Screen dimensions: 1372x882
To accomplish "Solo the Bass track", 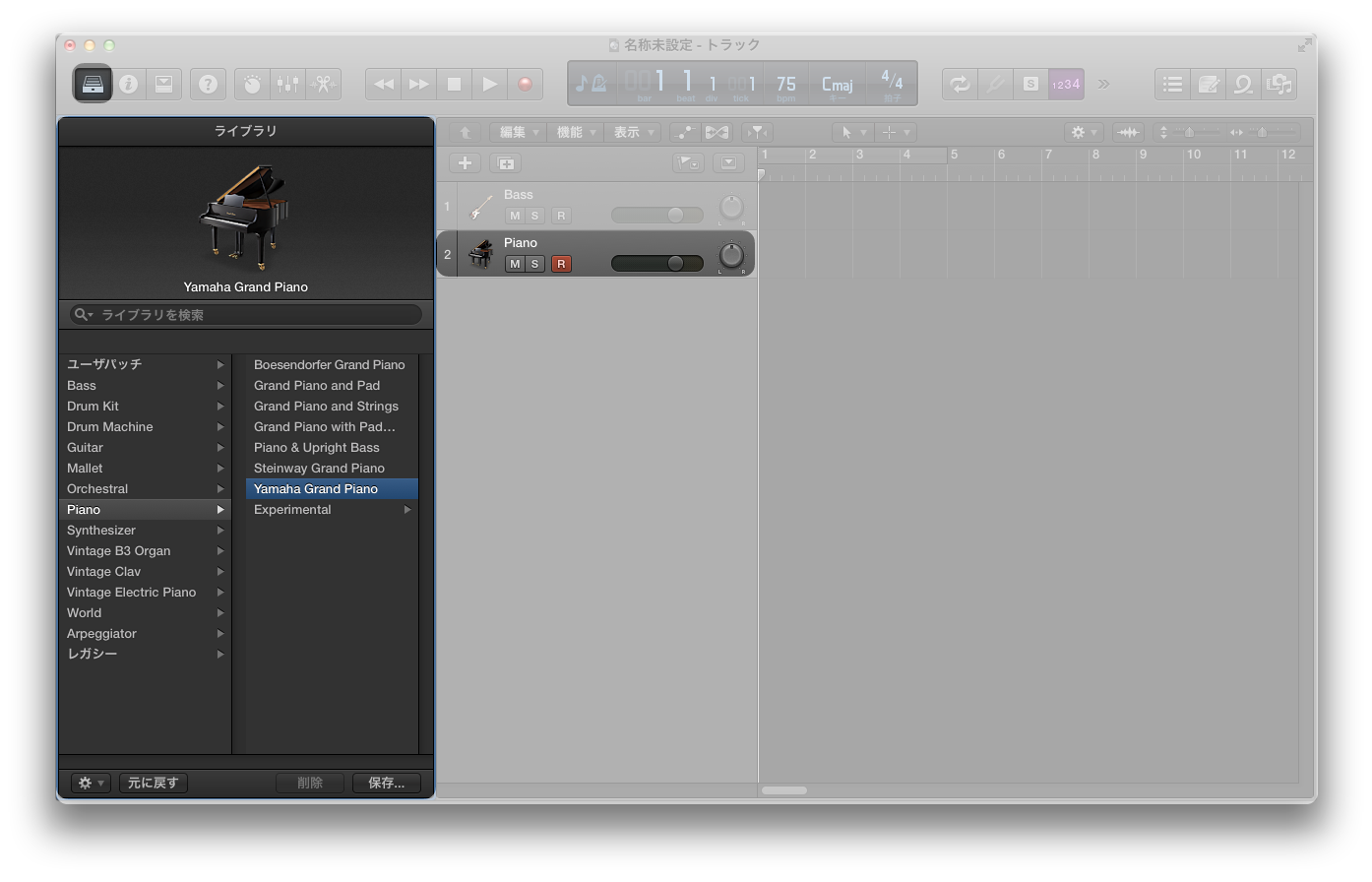I will click(534, 216).
